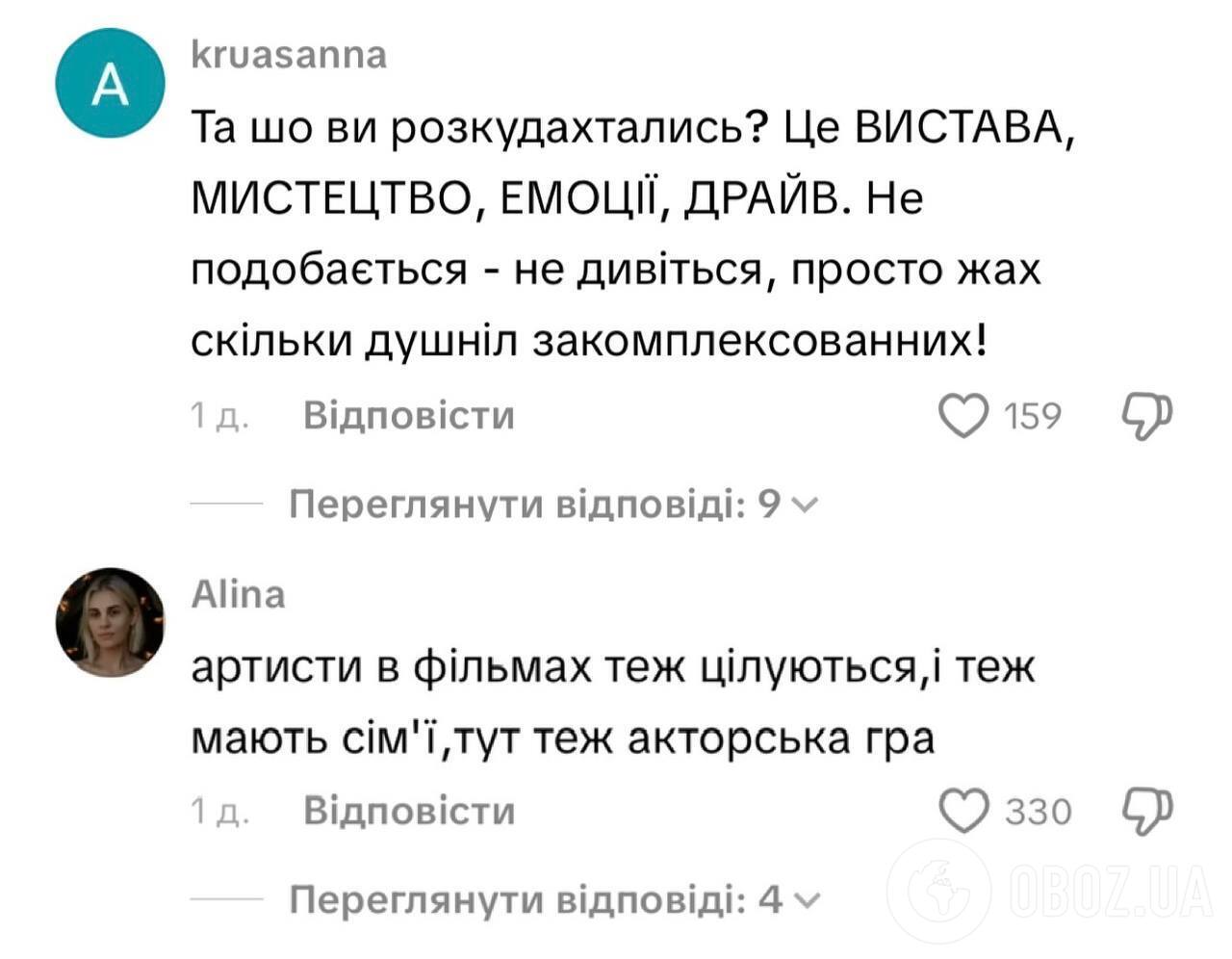1232x959 pixels.
Task: Select the thumbs-down icon on kruasanna's comment
Action: tap(1148, 414)
